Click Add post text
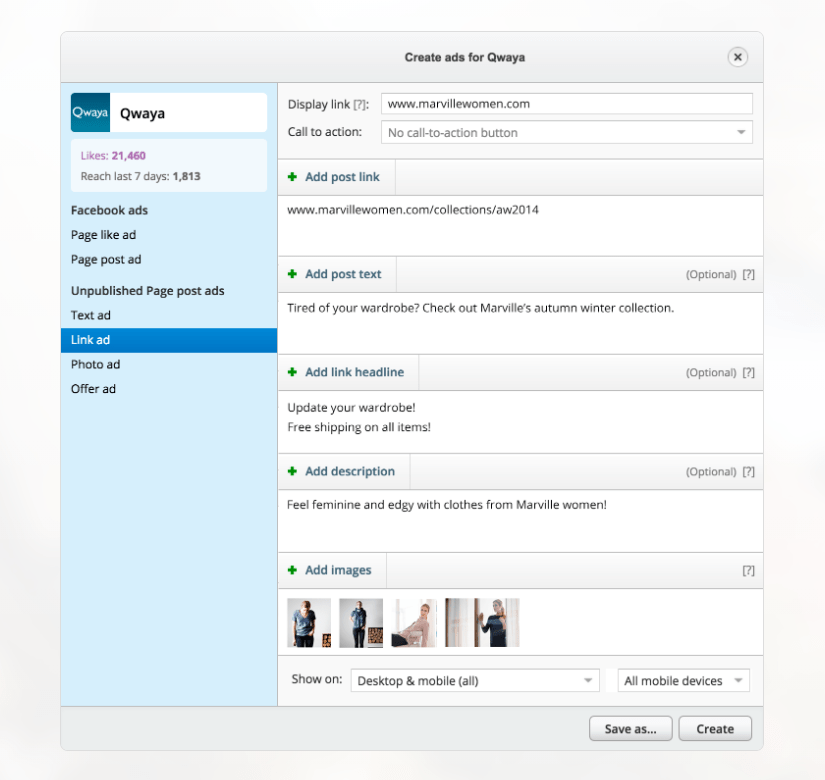825x780 pixels. click(x=343, y=274)
